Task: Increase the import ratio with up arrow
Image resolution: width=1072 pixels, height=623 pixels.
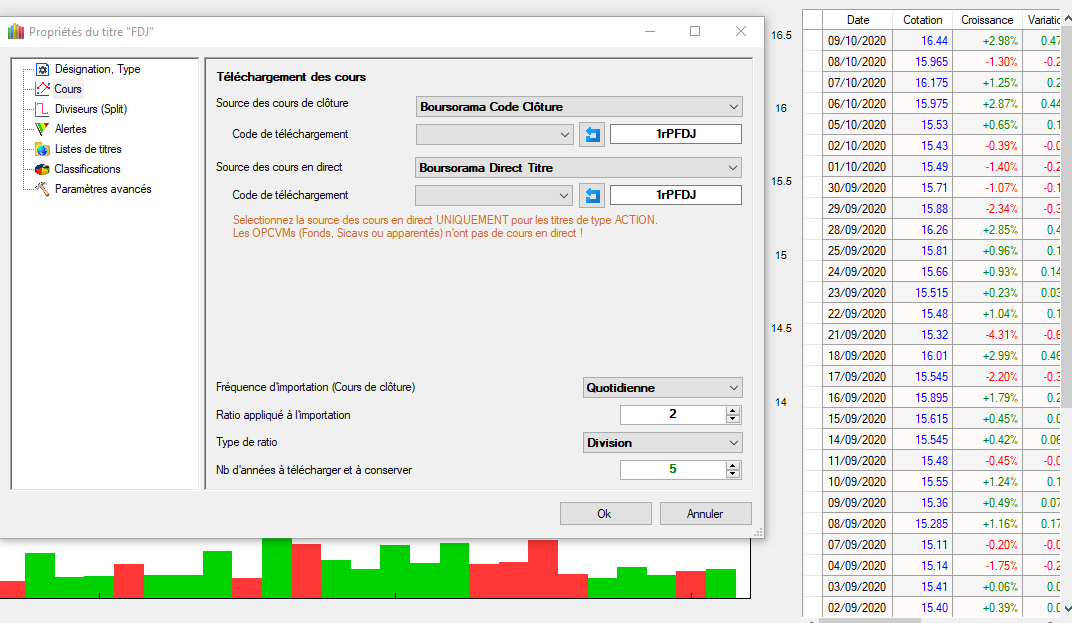Action: 733,411
